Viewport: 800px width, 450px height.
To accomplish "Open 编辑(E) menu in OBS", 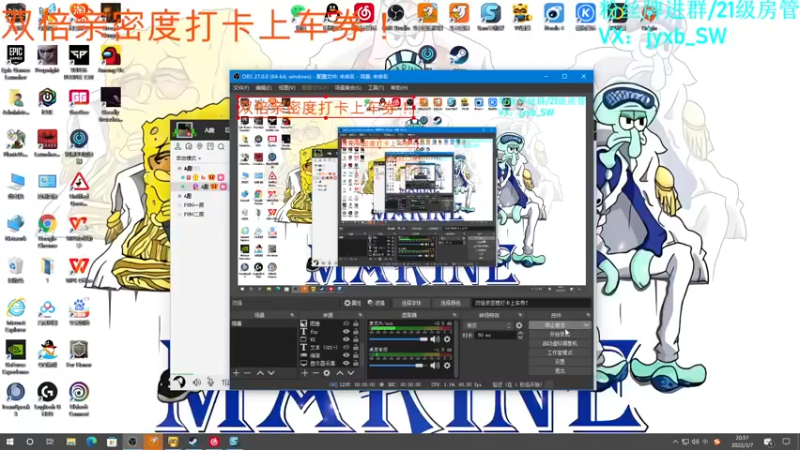I will coord(263,88).
